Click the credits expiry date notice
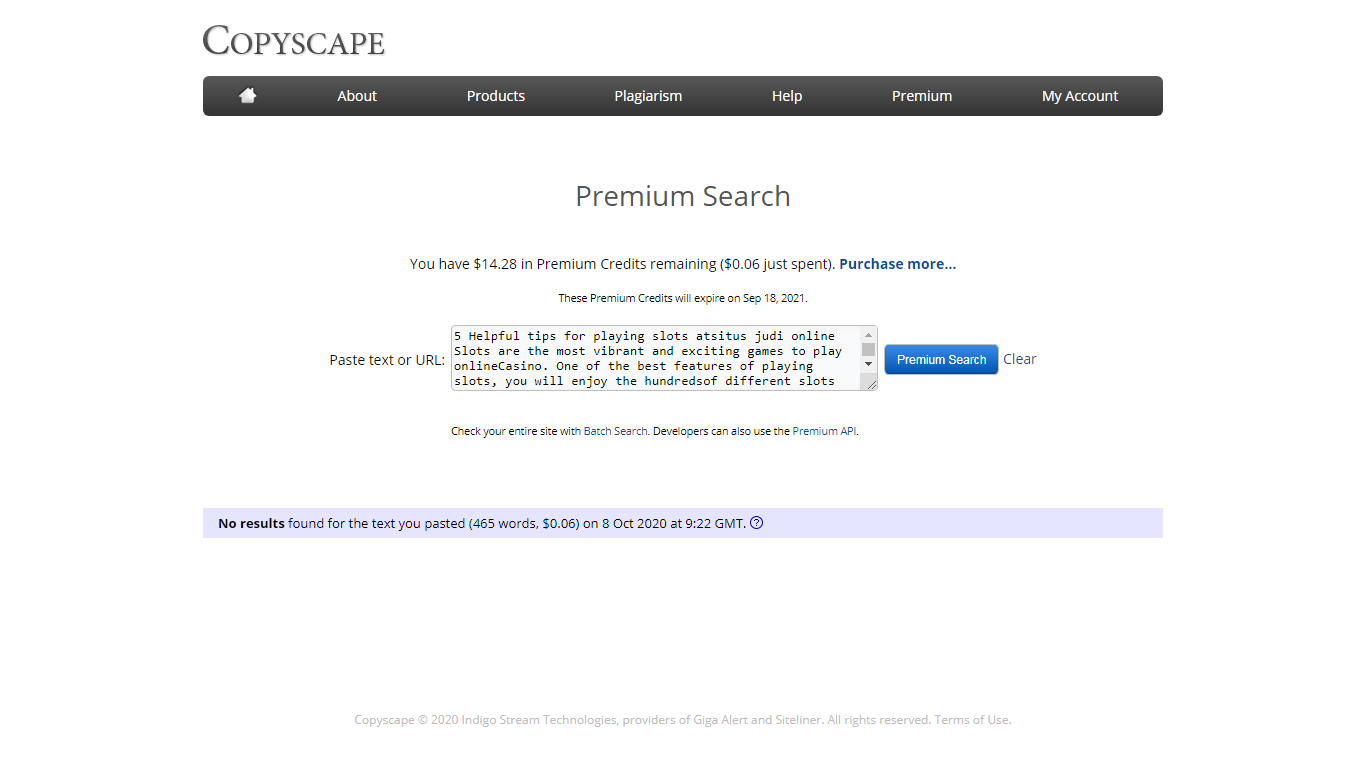Image resolution: width=1366 pixels, height=768 pixels. [683, 298]
